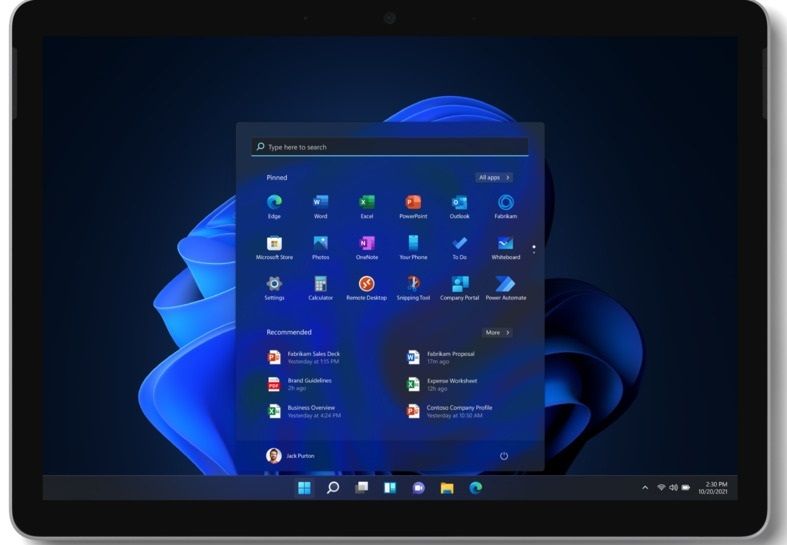Go to the next pinned apps page dots
Screen dimensions: 787x545
[x=534, y=249]
